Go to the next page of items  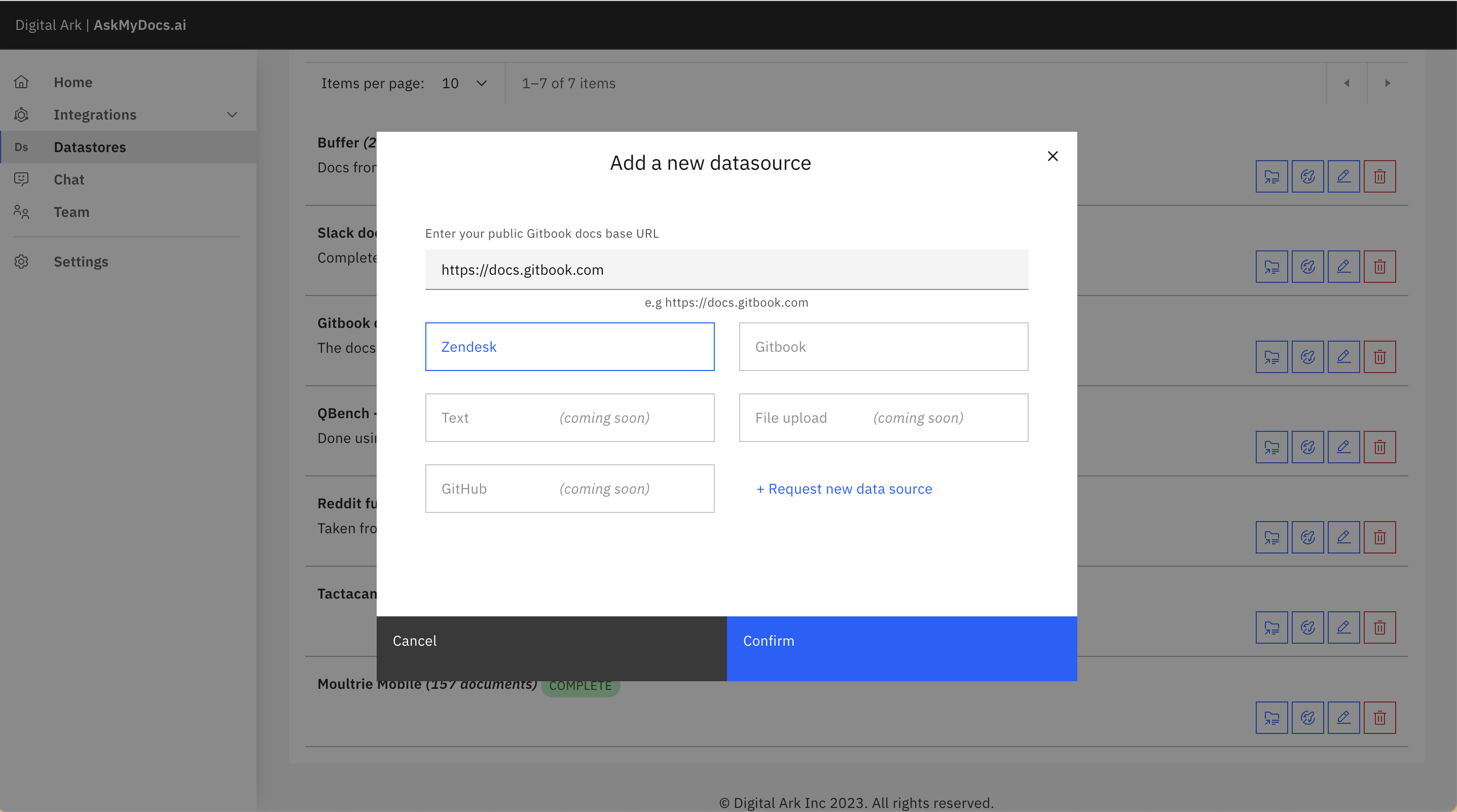tap(1388, 83)
